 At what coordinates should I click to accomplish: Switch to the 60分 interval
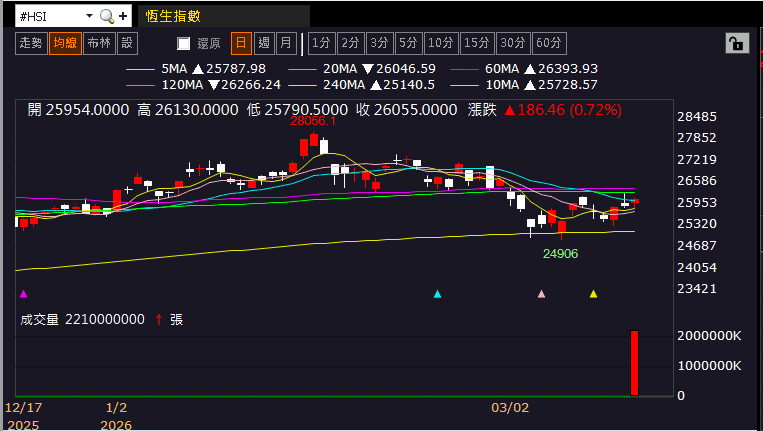(549, 43)
